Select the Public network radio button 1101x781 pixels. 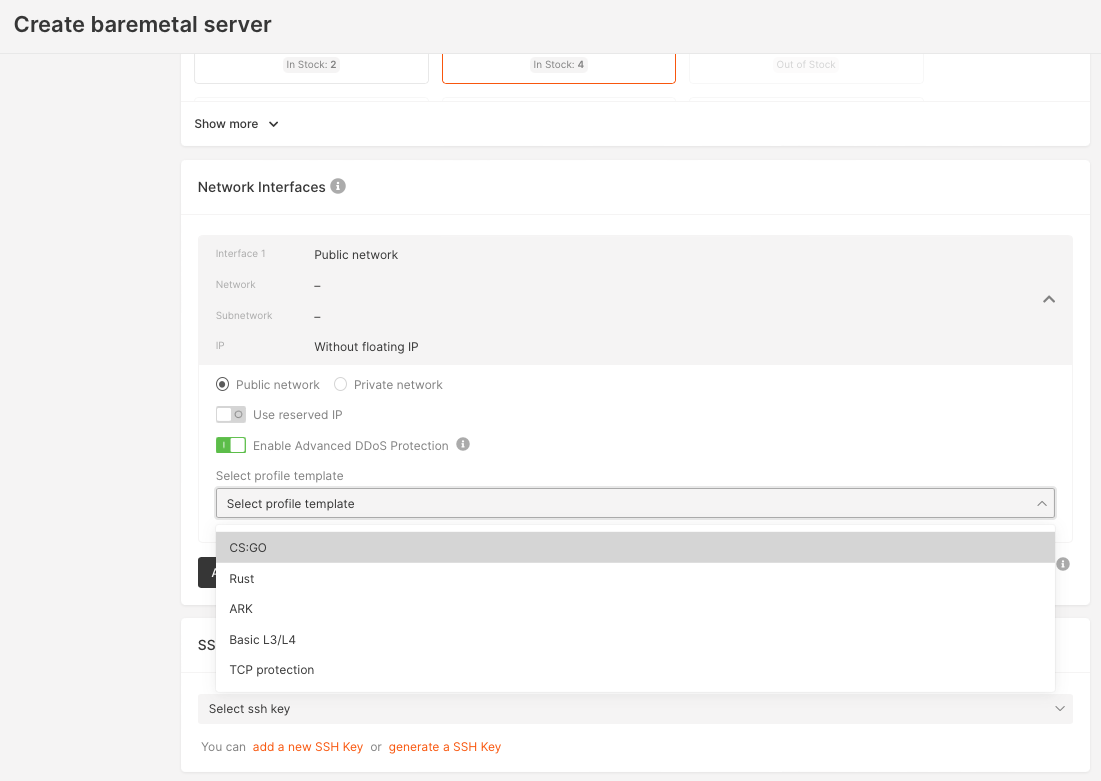[x=221, y=384]
